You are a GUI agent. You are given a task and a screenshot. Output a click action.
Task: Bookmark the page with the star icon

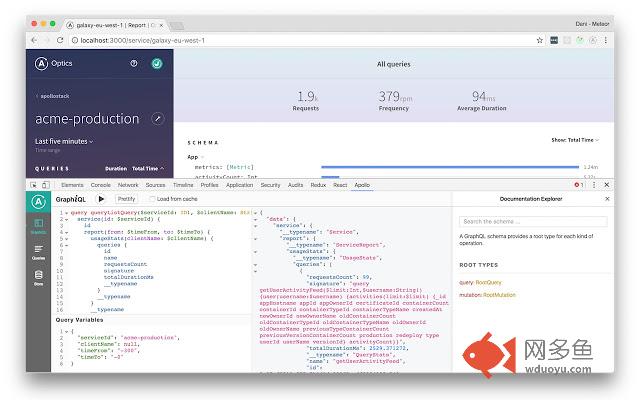(x=540, y=40)
